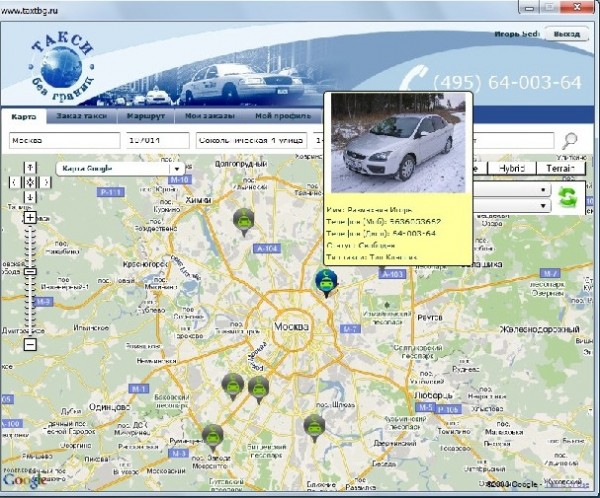
Task: Zoom in with the plus button
Action: coord(30,217)
